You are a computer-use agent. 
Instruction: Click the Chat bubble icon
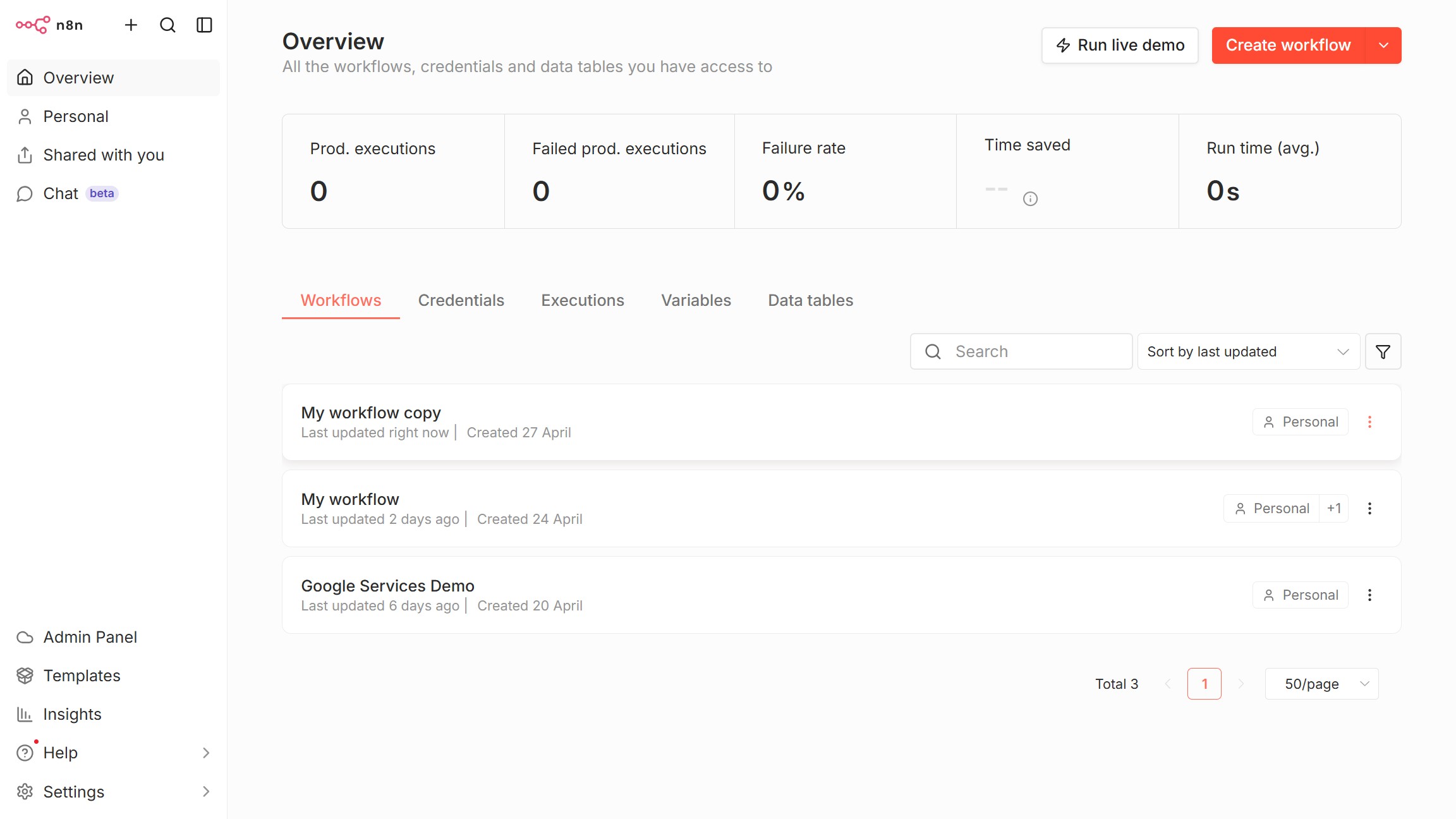(25, 193)
